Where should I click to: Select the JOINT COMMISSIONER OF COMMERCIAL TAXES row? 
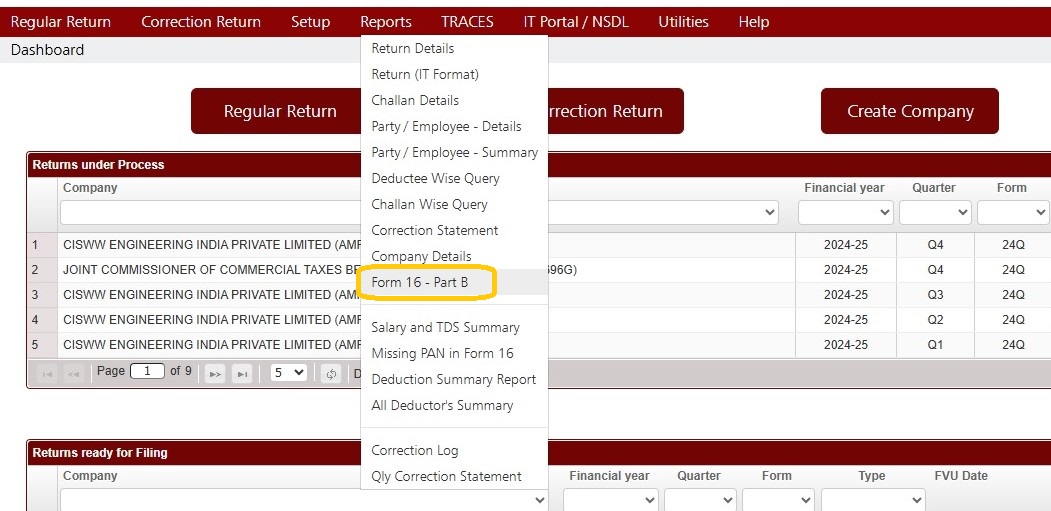(539, 270)
